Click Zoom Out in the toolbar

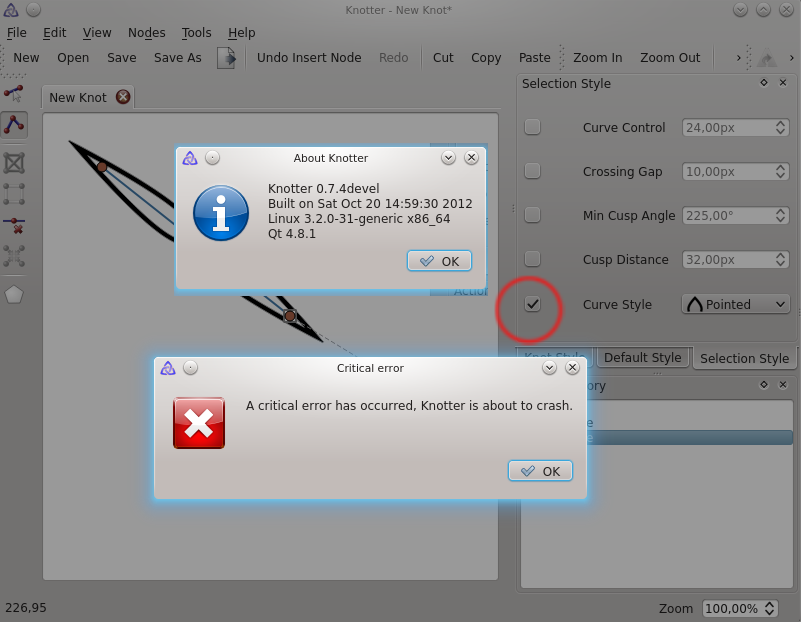pyautogui.click(x=670, y=58)
